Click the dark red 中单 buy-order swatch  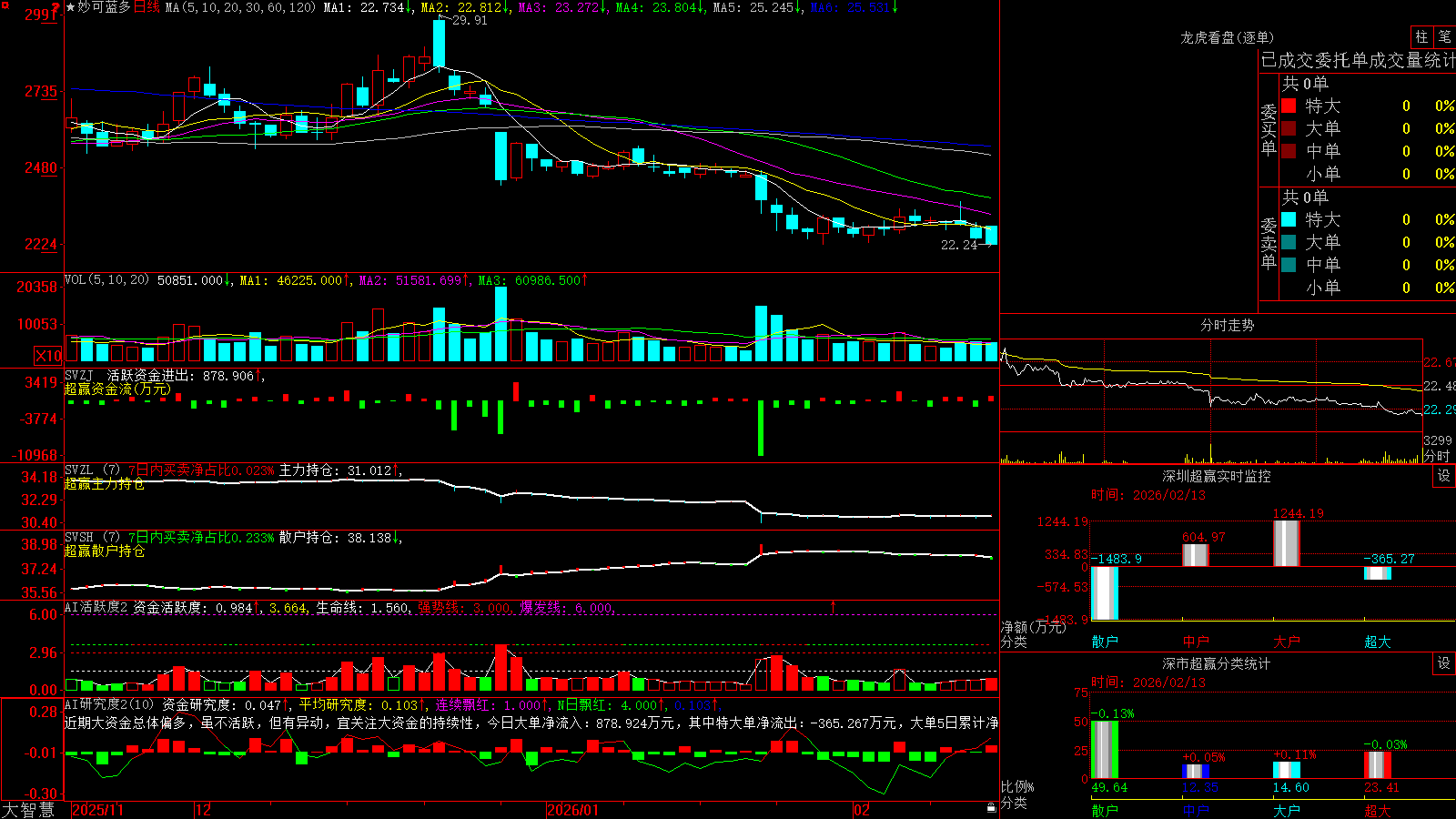click(x=1289, y=151)
